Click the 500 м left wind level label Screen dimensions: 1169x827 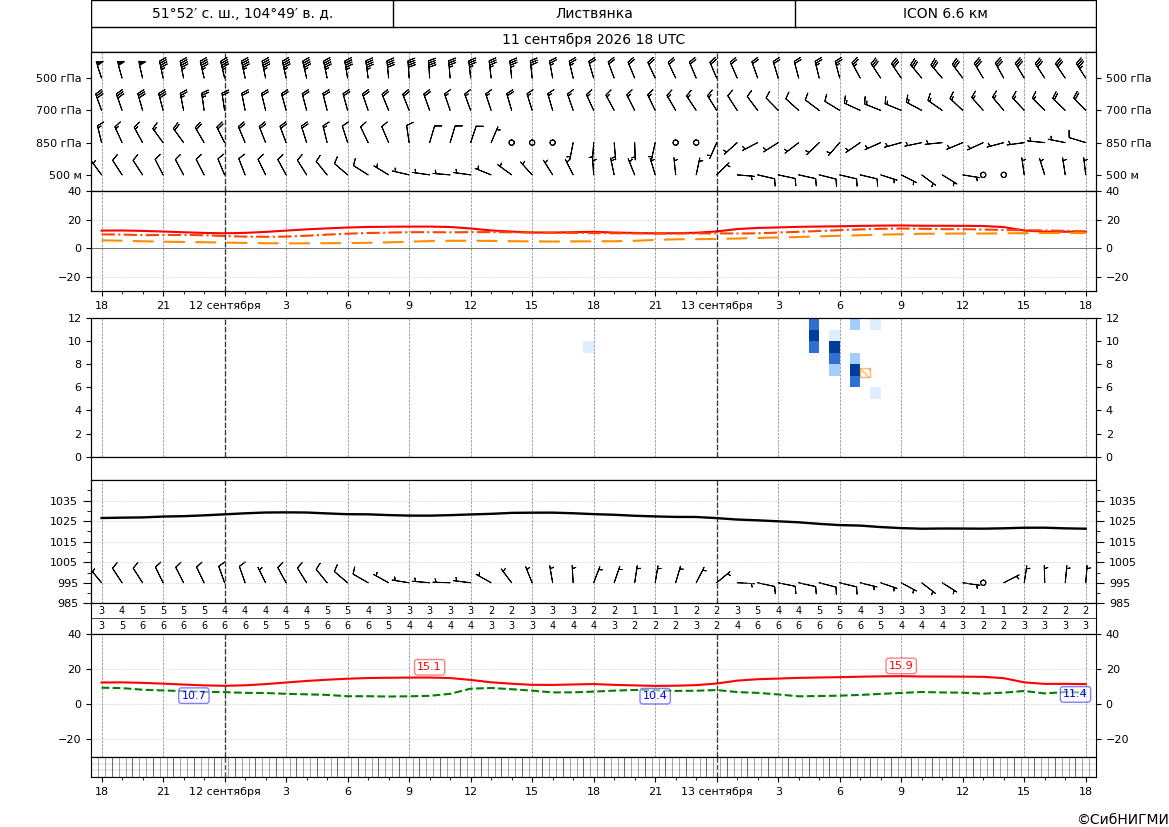pos(66,175)
